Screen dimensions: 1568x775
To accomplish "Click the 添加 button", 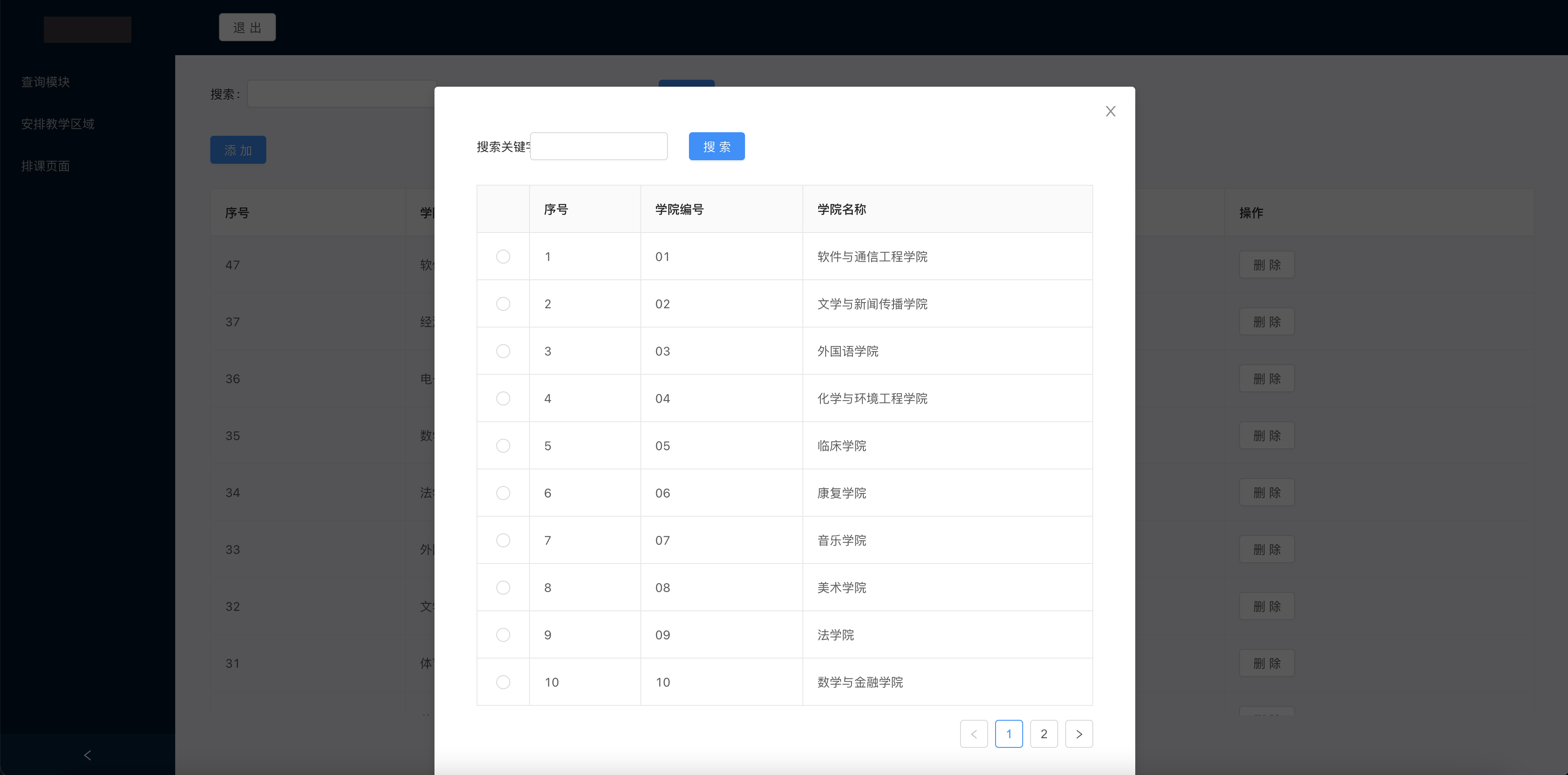I will [x=238, y=150].
